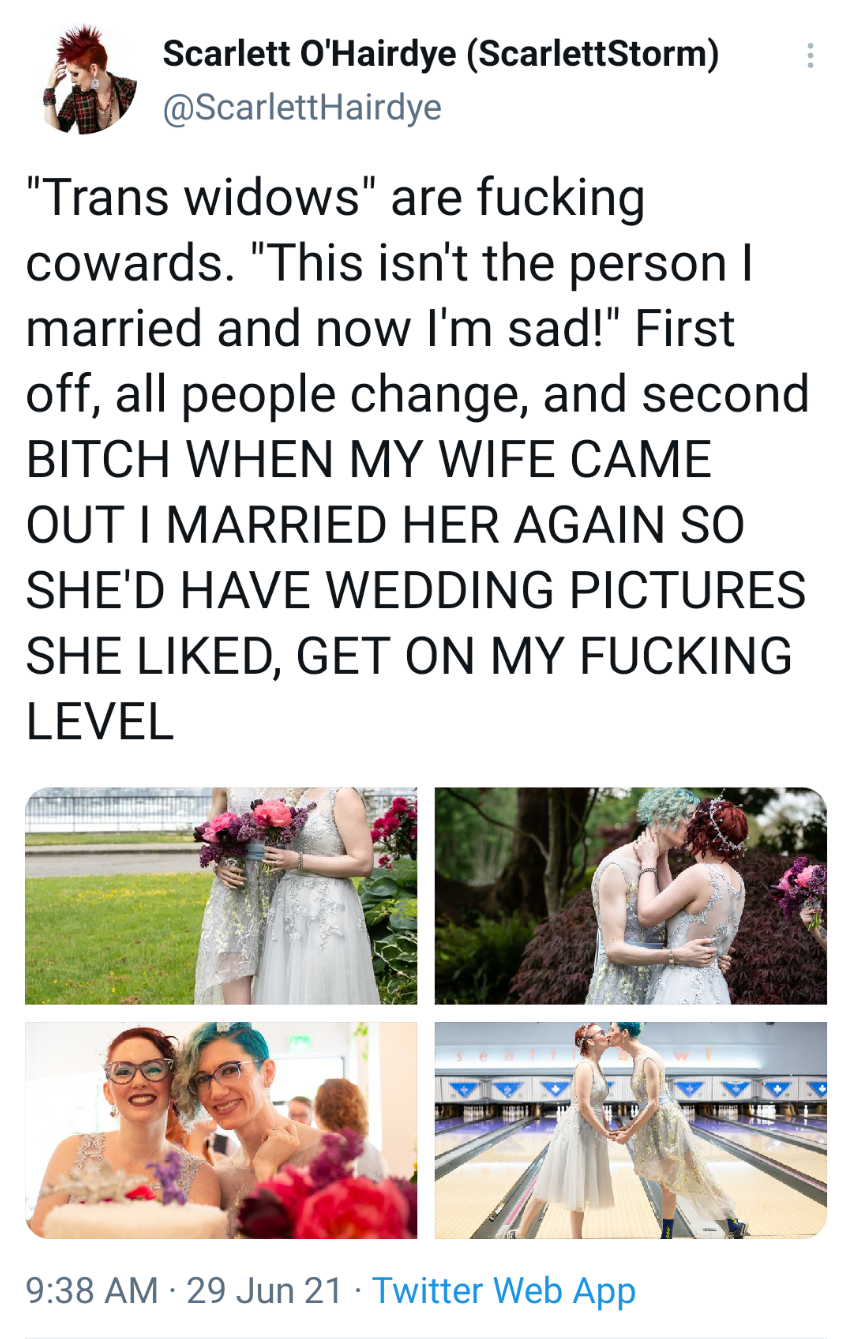Open the garden kiss photo
Viewport: 853px width, 1339px height.
pyautogui.click(x=631, y=895)
